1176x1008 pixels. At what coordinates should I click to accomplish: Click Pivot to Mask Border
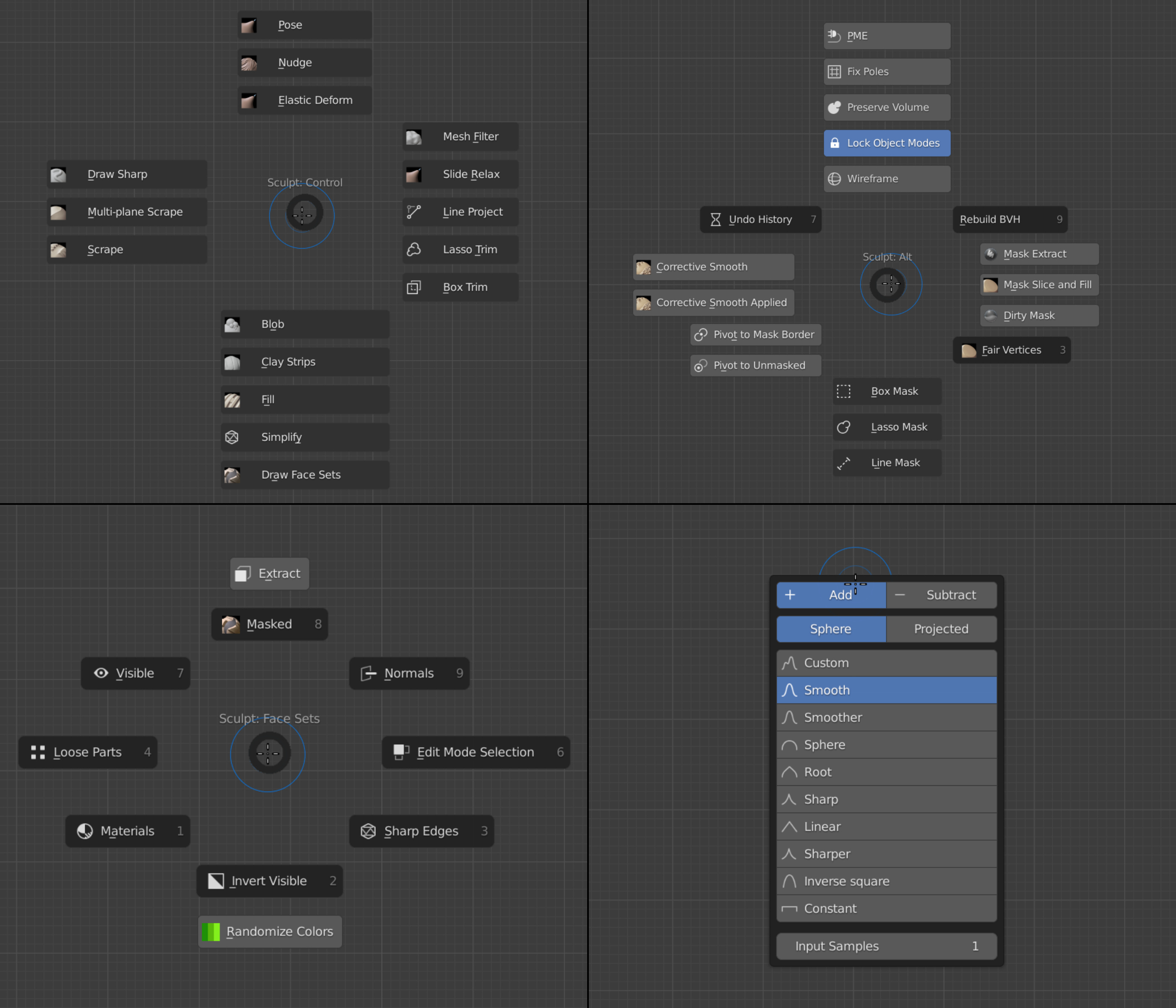pyautogui.click(x=755, y=334)
